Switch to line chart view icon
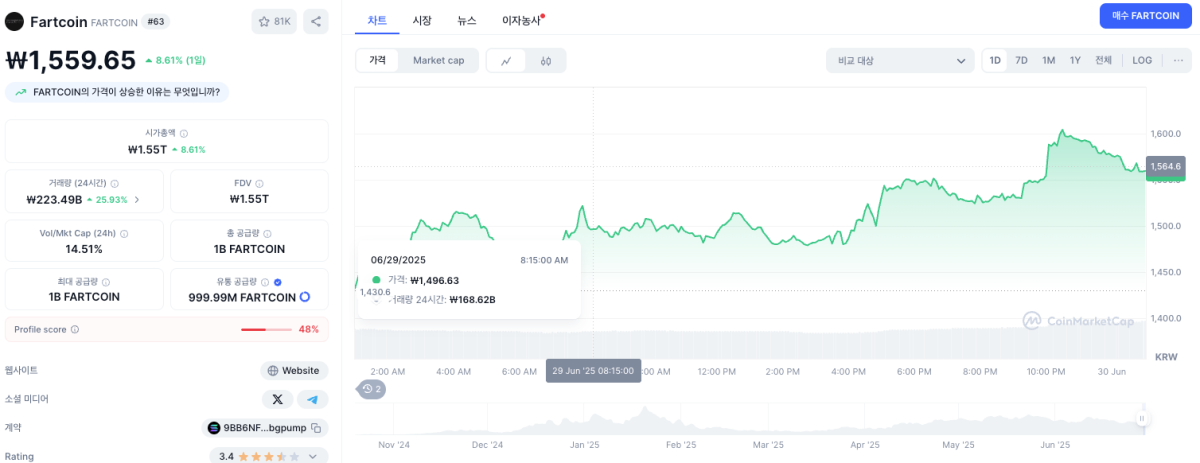This screenshot has width=1200, height=463. (506, 60)
